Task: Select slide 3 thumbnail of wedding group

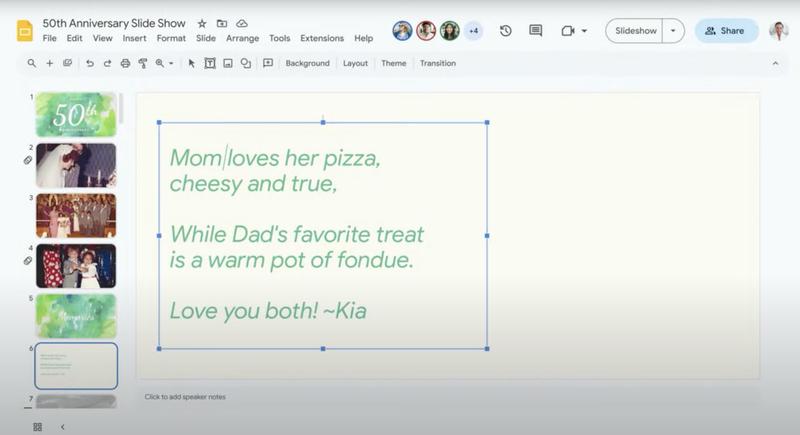Action: 76,215
